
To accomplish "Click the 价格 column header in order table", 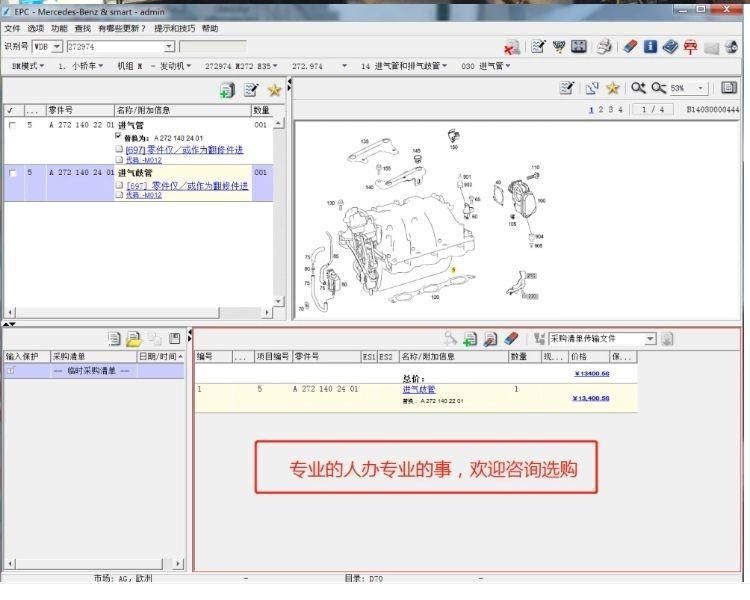I will click(x=588, y=356).
